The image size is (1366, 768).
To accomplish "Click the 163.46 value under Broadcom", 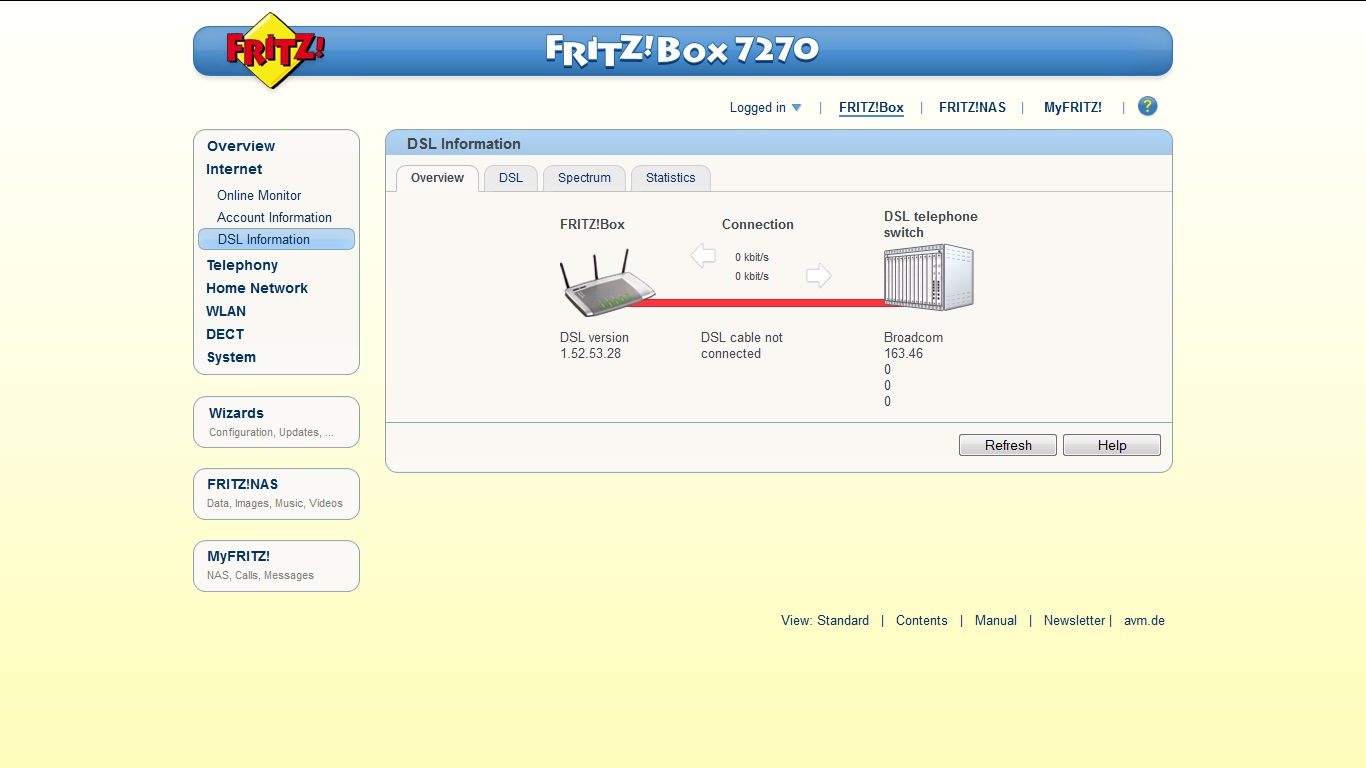I will tap(903, 354).
